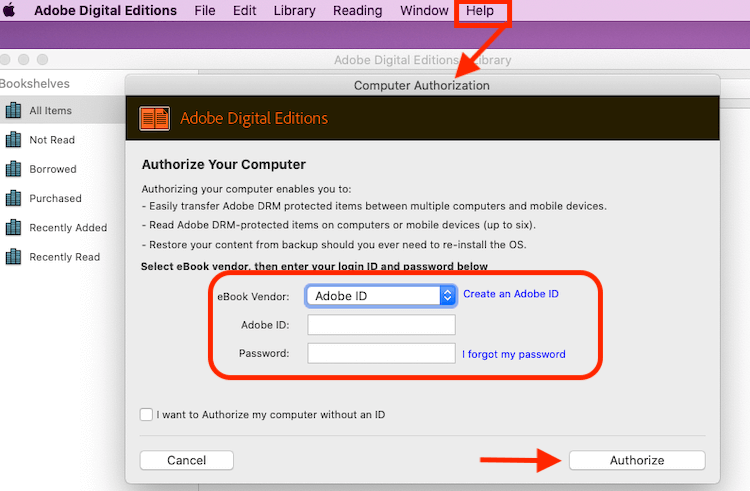Click the Bookshelves header in sidebar

(34, 84)
